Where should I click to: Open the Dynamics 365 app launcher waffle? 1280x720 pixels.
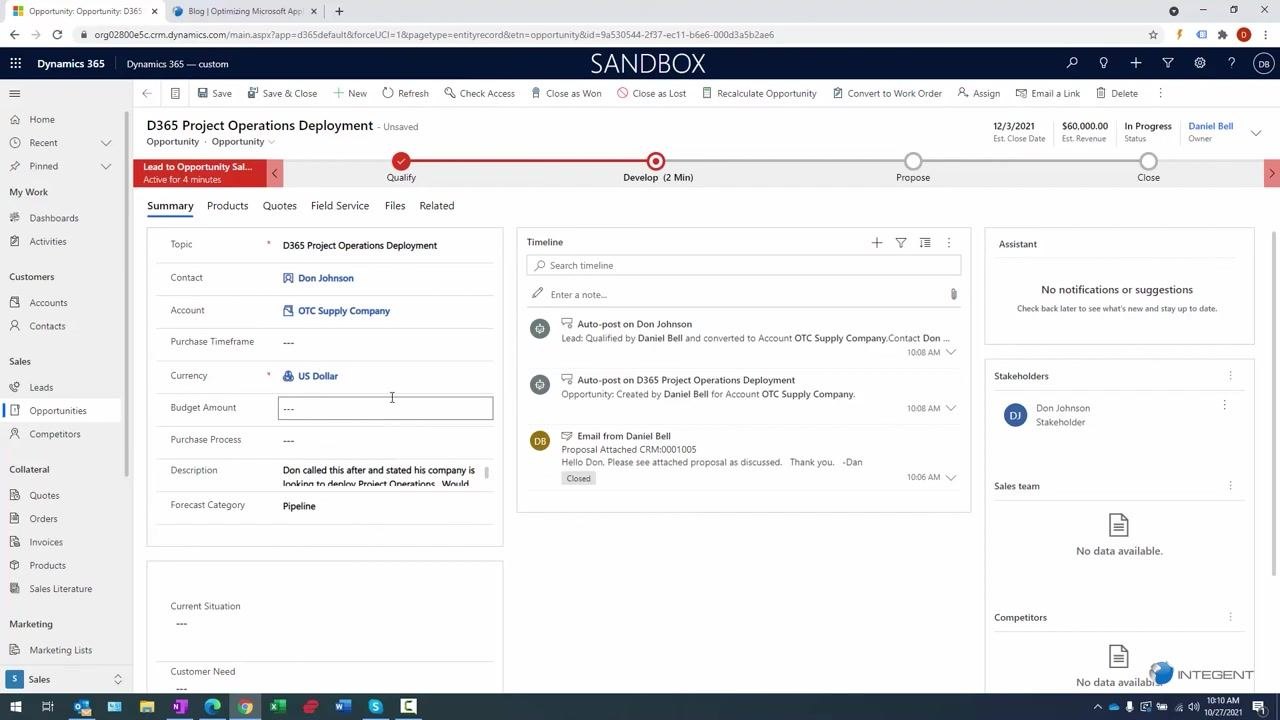click(15, 63)
